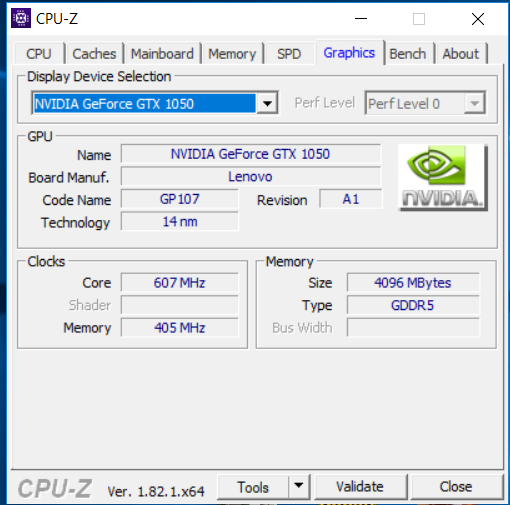Click the Tools button
Screen dimensions: 510x505
pos(253,487)
